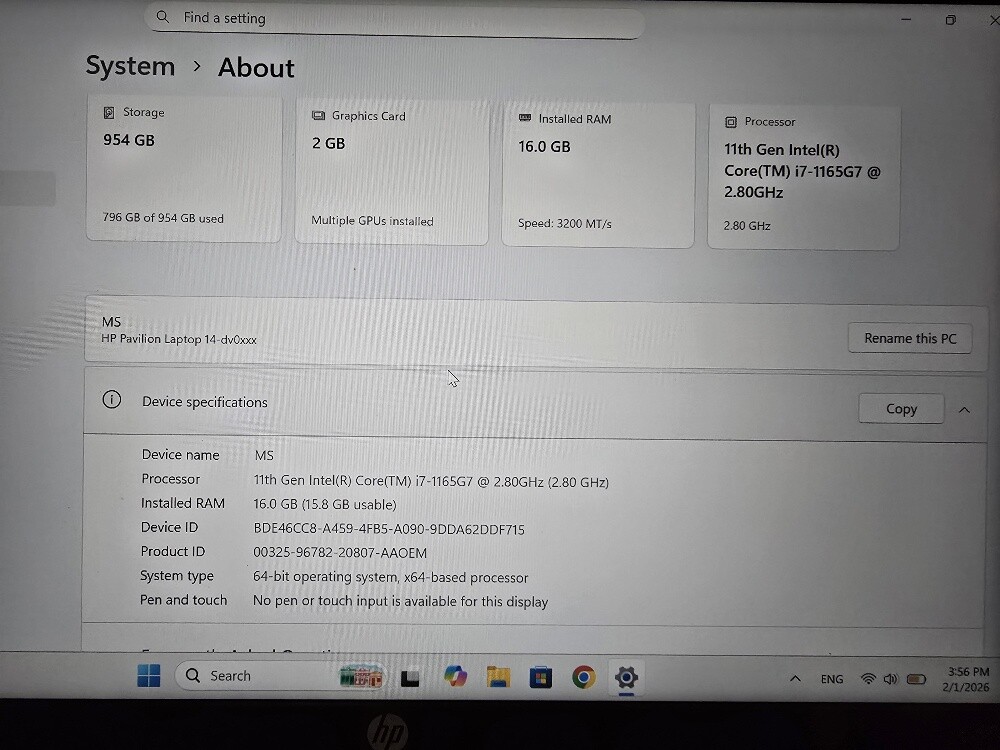Collapse the Device specifications section
Viewport: 1000px width, 750px height.
[964, 410]
